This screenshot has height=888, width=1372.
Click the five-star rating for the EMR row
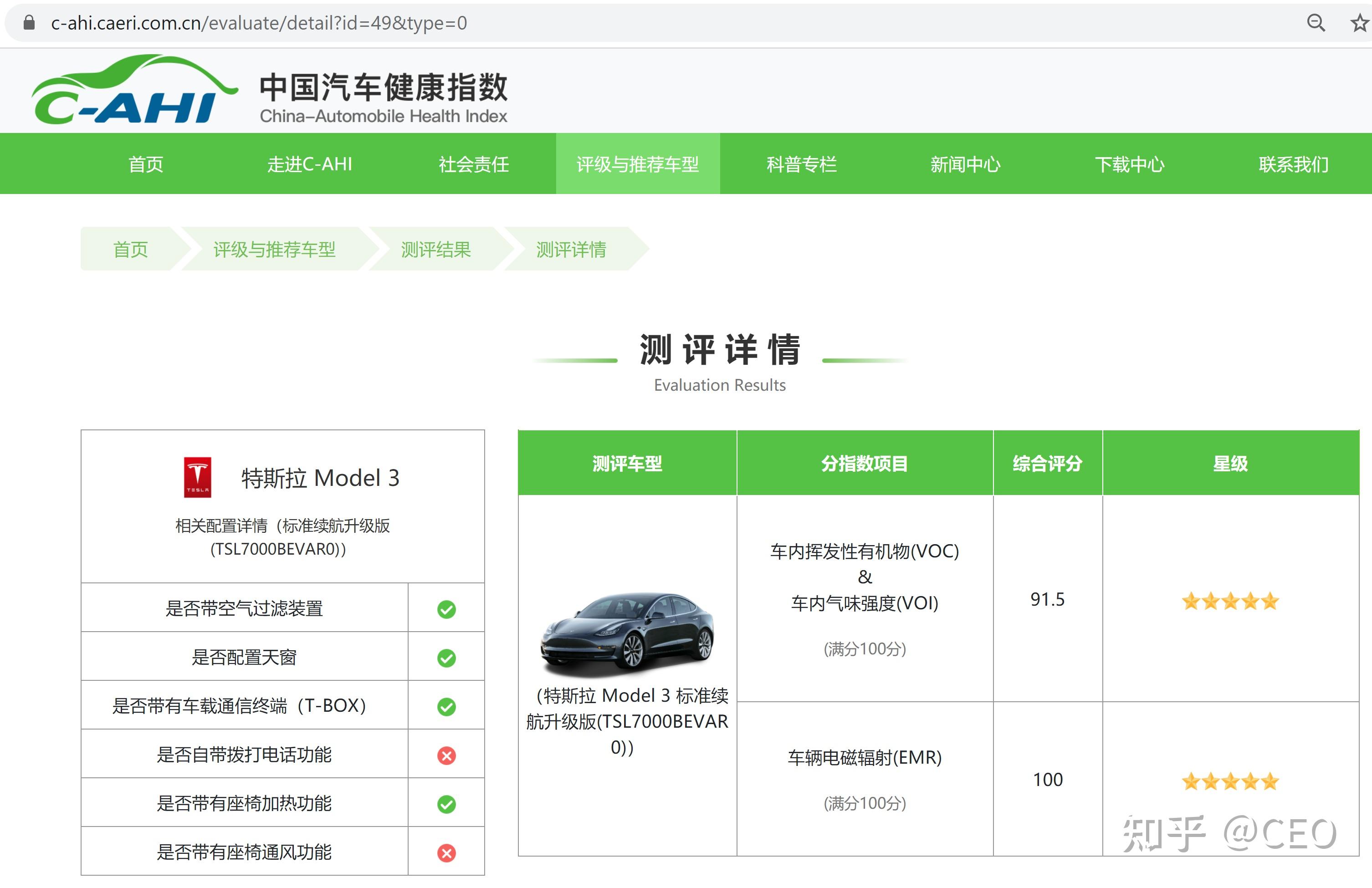tap(1229, 781)
